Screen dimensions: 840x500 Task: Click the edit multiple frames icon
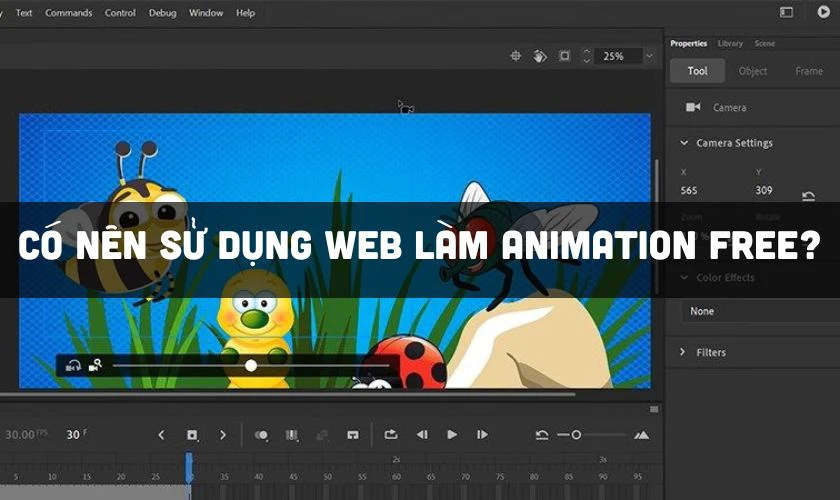(292, 435)
